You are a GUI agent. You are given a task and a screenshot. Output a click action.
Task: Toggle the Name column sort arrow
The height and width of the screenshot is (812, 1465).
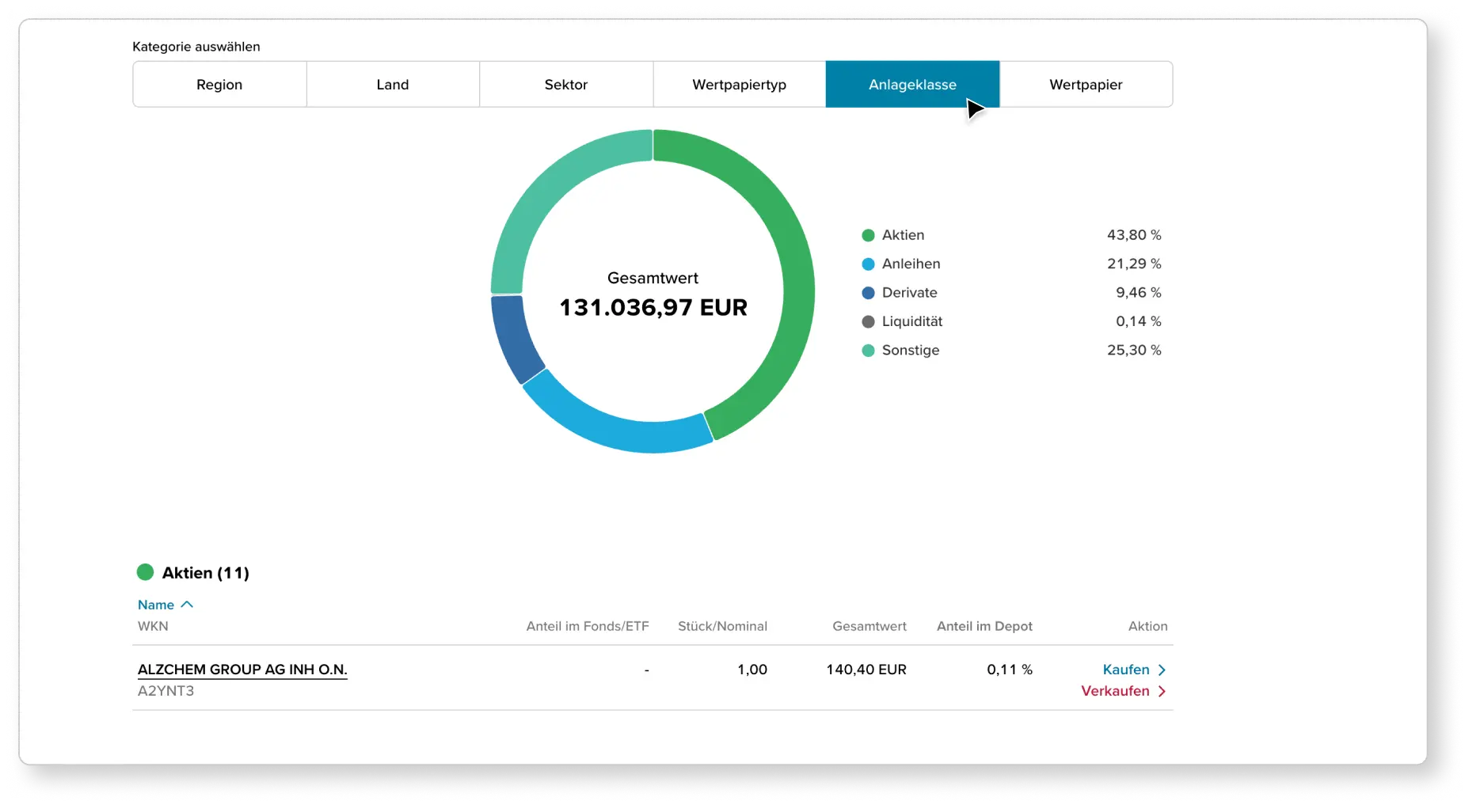click(x=188, y=604)
